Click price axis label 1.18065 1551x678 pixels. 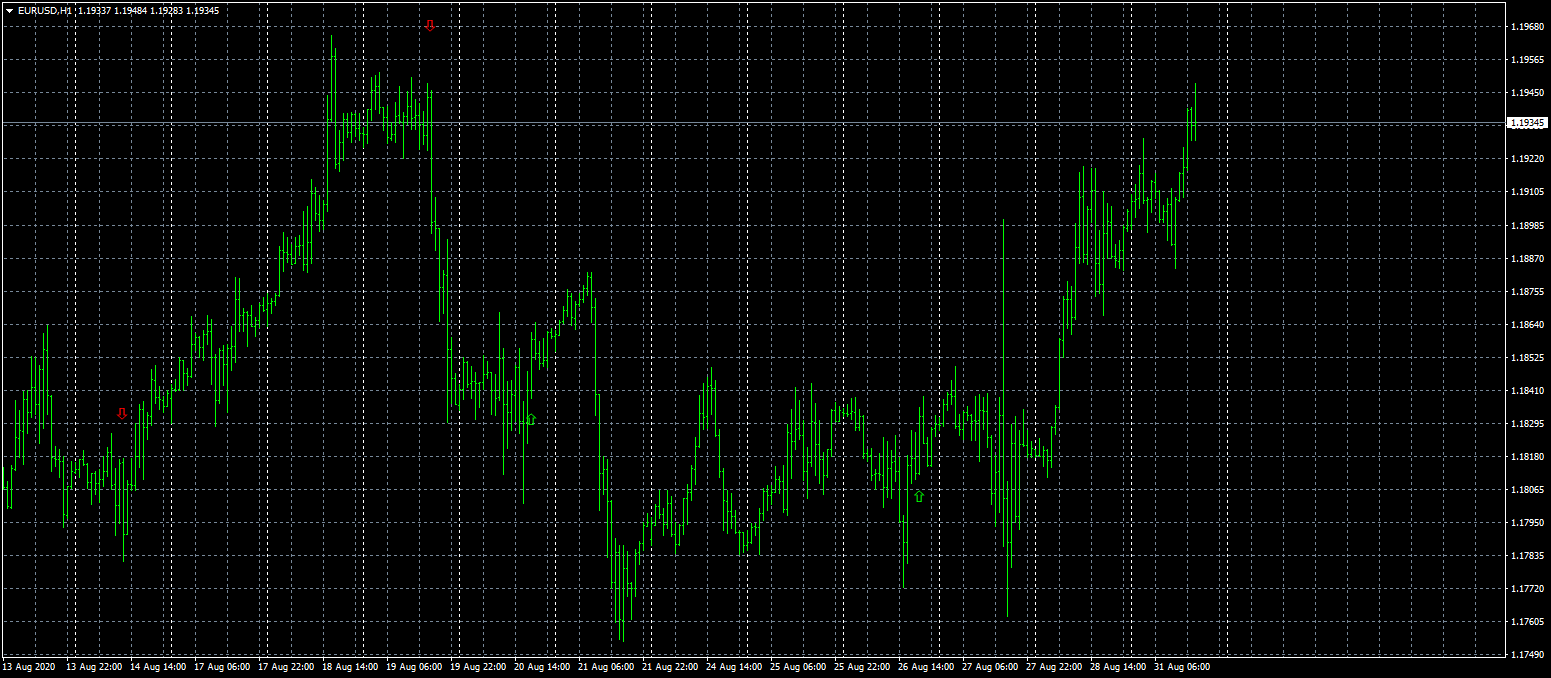click(x=1526, y=490)
